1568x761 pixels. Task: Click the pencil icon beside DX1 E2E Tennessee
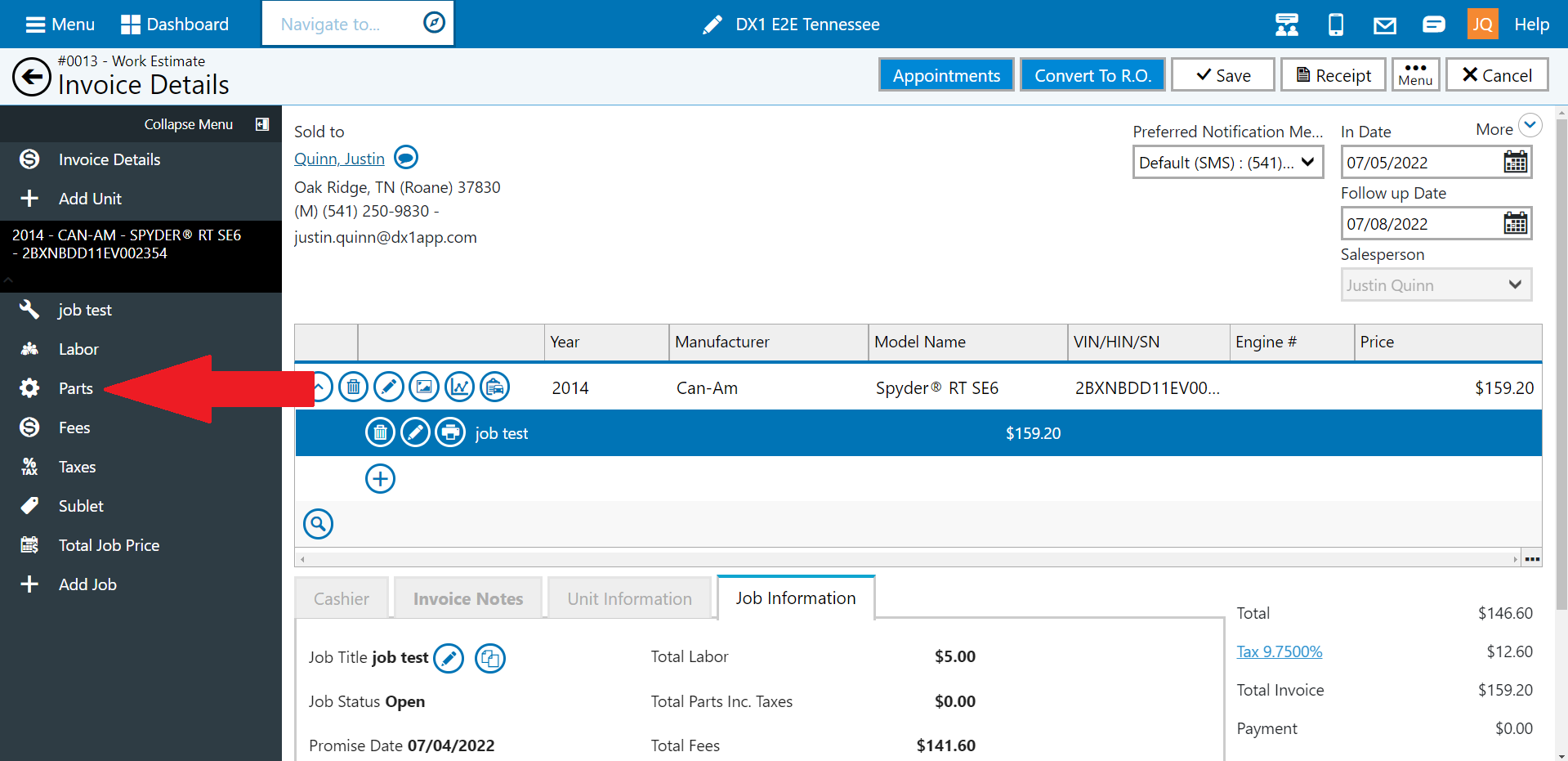pos(712,25)
